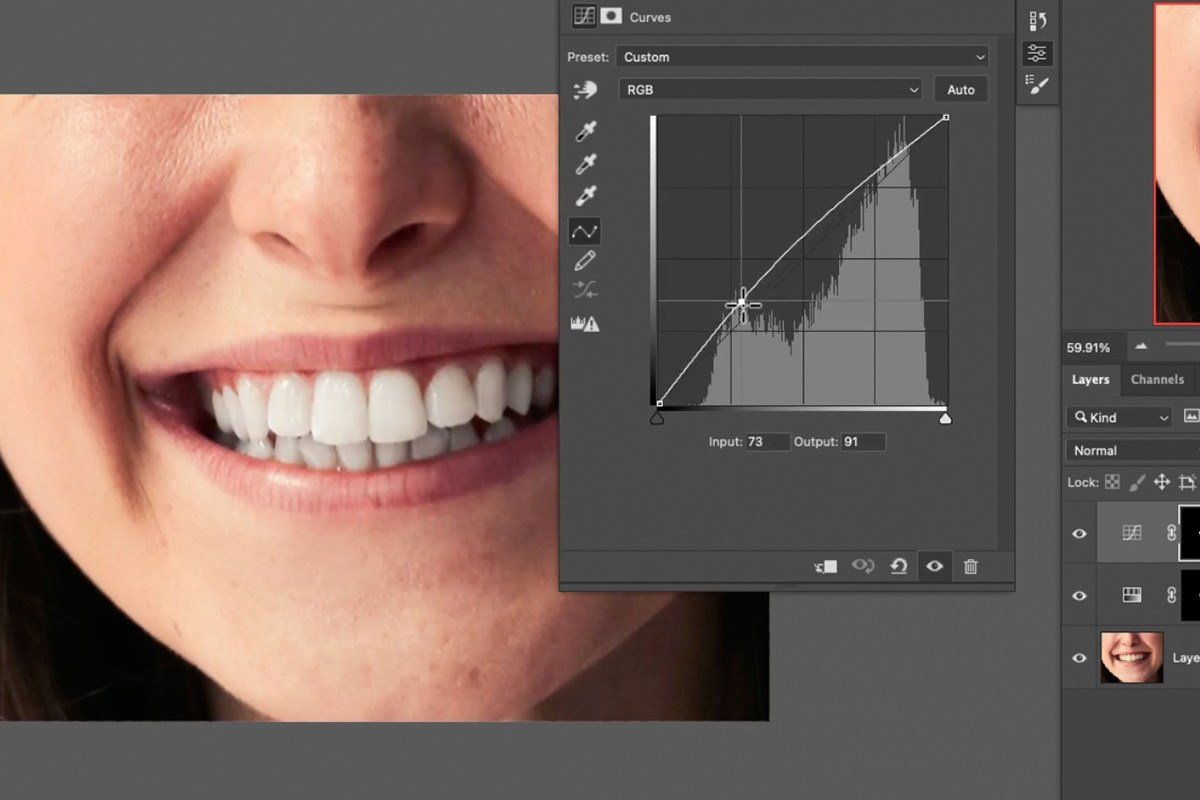The height and width of the screenshot is (800, 1200).
Task: Click the view previous state icon
Action: [862, 566]
